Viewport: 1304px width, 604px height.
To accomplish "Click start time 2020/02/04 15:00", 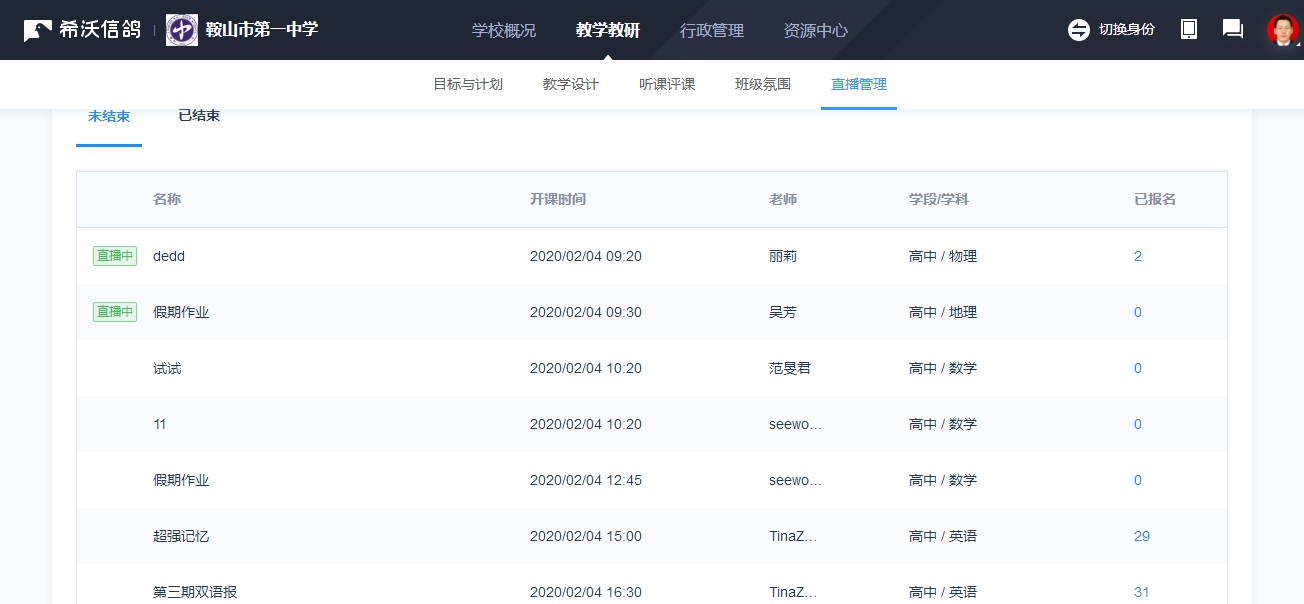I will (x=586, y=536).
